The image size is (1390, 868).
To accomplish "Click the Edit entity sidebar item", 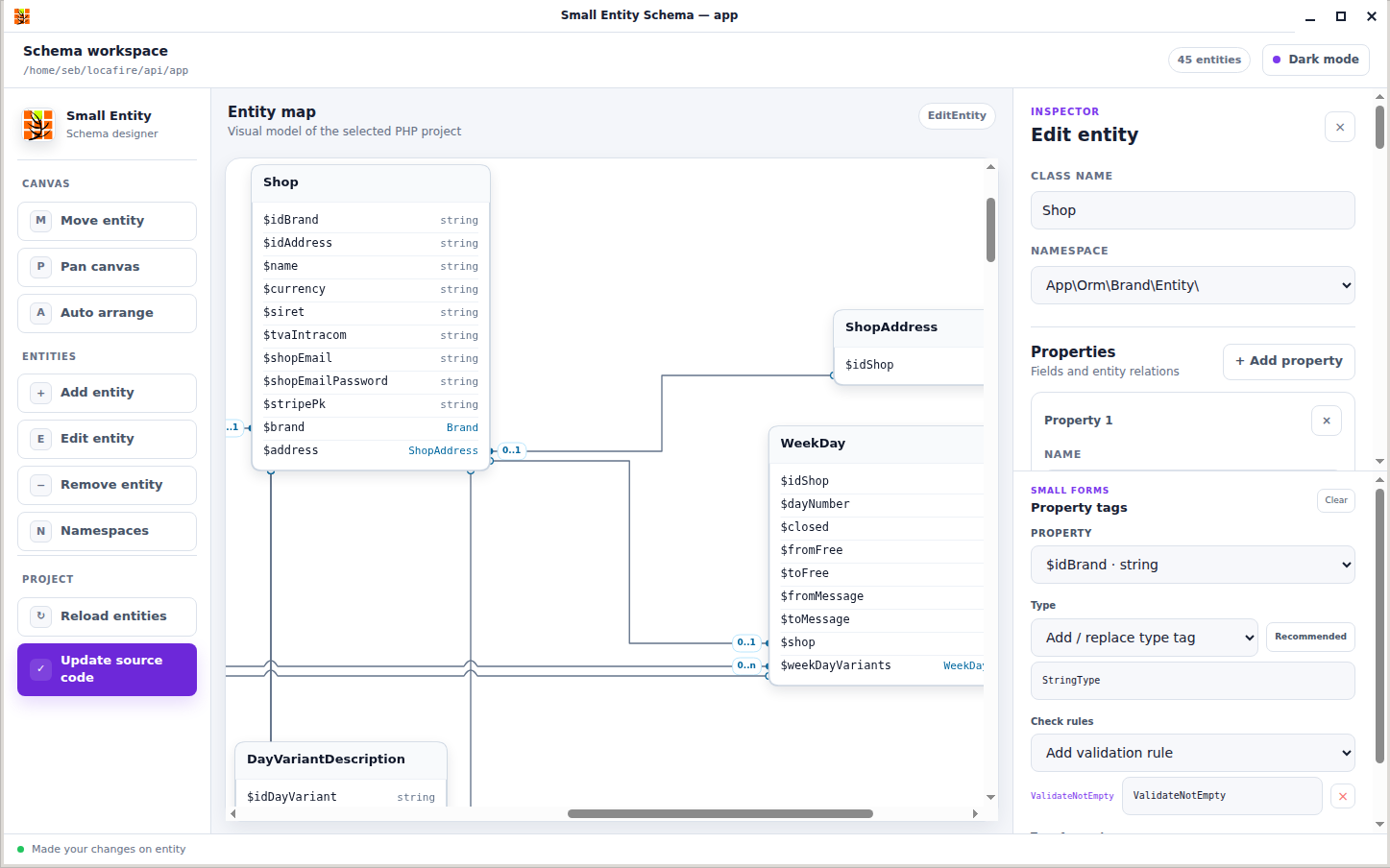I will (107, 439).
